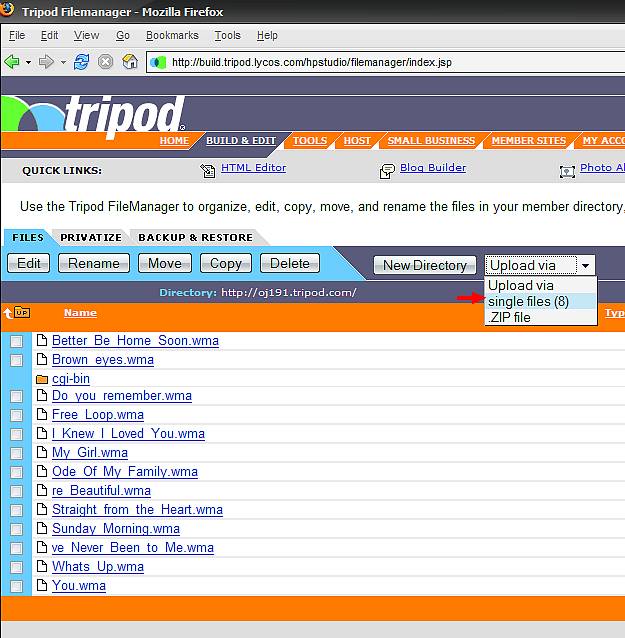Click the Blog Builder icon

(387, 171)
